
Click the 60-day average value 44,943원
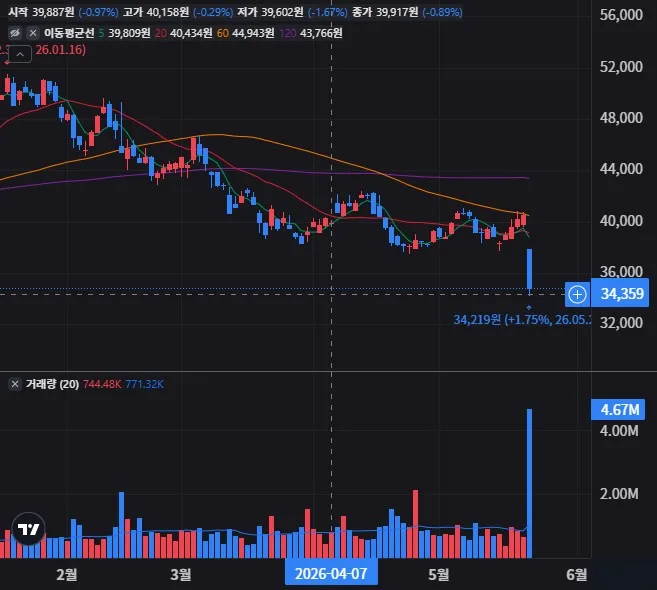(253, 33)
